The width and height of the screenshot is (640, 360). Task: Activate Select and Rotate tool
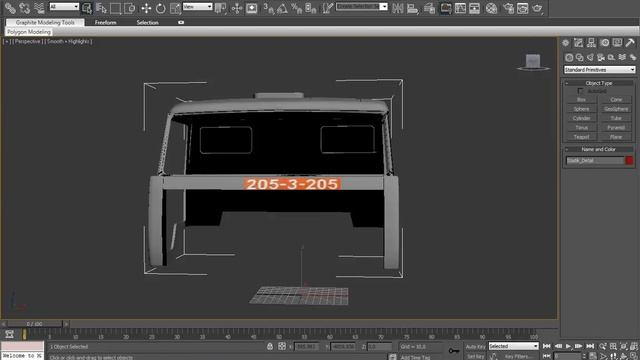pyautogui.click(x=160, y=8)
